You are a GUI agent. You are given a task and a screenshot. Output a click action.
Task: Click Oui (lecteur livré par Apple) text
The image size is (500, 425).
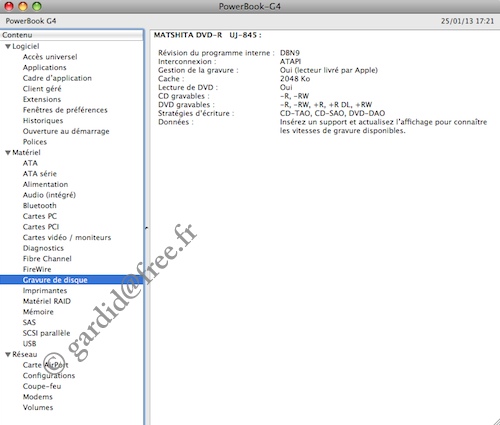tap(329, 70)
